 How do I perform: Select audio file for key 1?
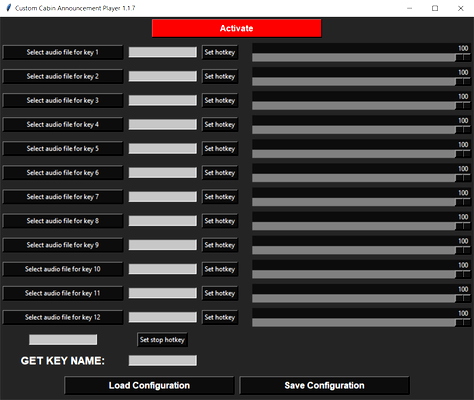[x=63, y=52]
